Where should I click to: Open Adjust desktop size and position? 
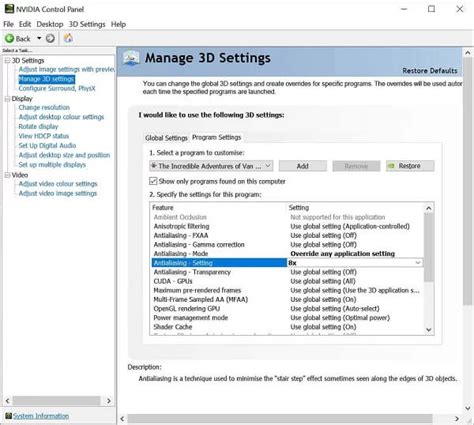[64, 155]
